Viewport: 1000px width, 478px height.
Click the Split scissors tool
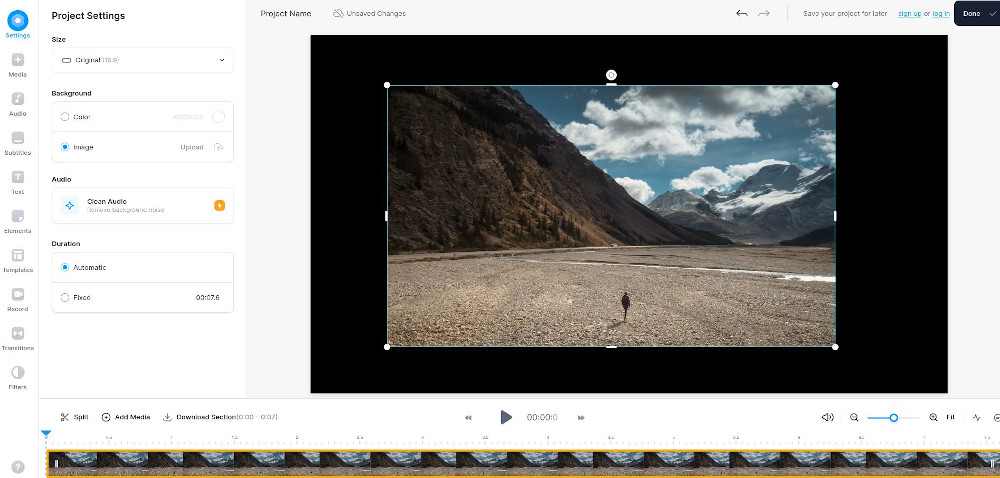(x=65, y=417)
